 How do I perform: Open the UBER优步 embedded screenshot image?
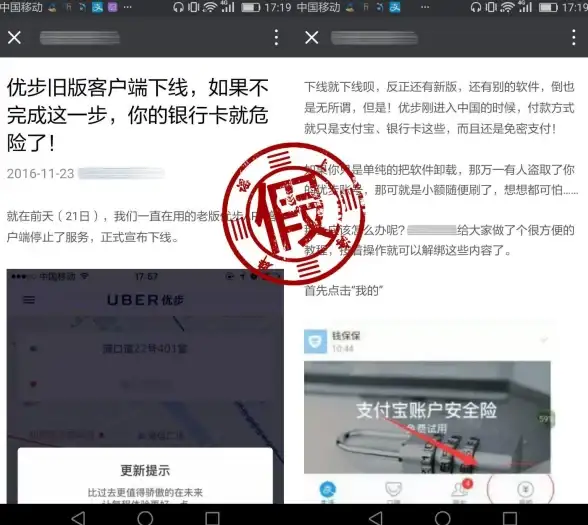click(x=145, y=386)
